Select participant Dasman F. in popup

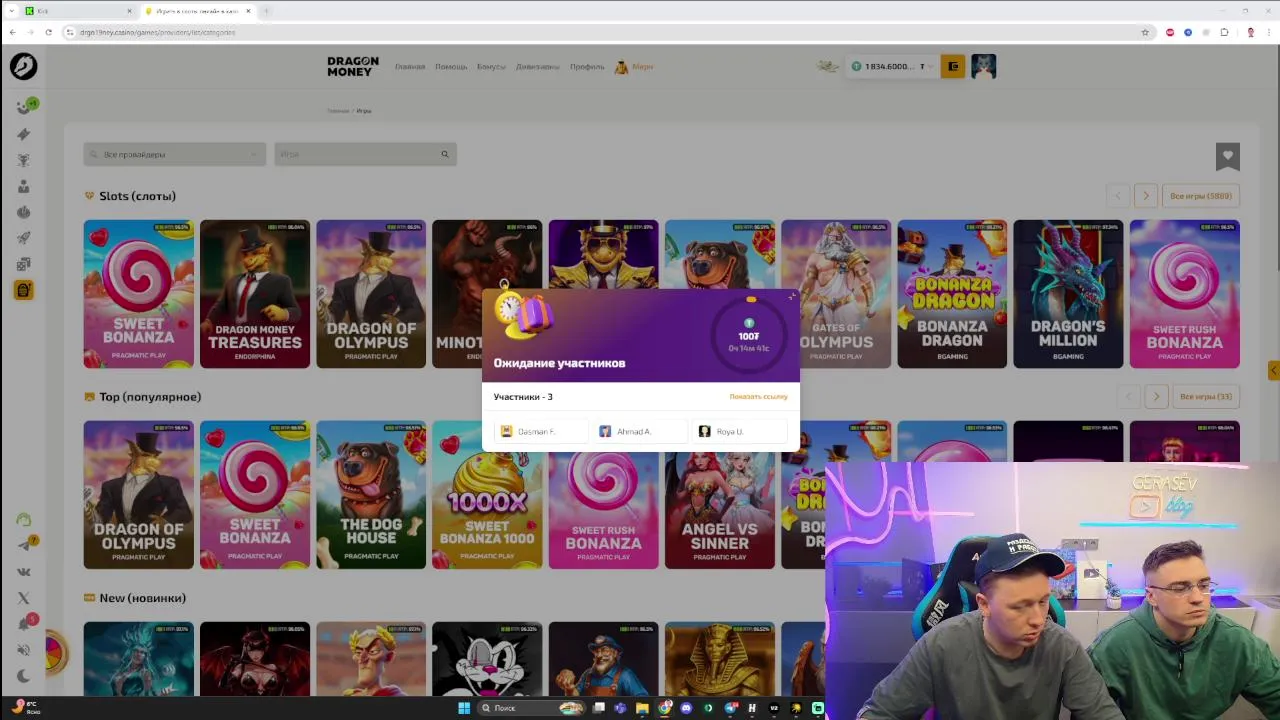coord(541,431)
